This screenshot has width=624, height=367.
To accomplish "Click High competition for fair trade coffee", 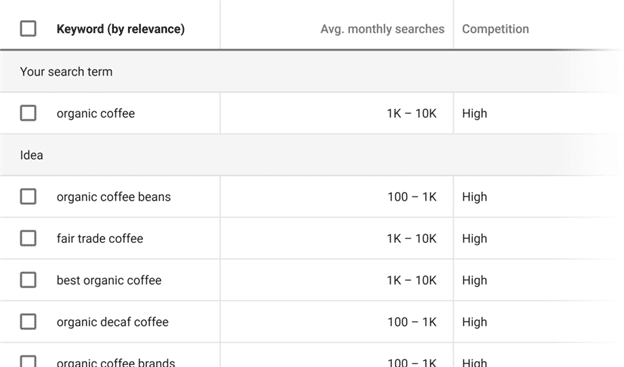I will (474, 238).
